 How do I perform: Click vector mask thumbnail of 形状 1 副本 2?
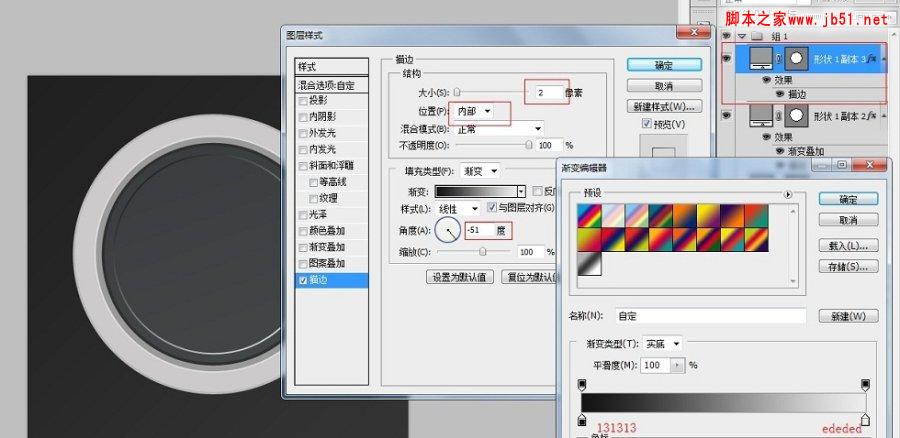(x=796, y=115)
